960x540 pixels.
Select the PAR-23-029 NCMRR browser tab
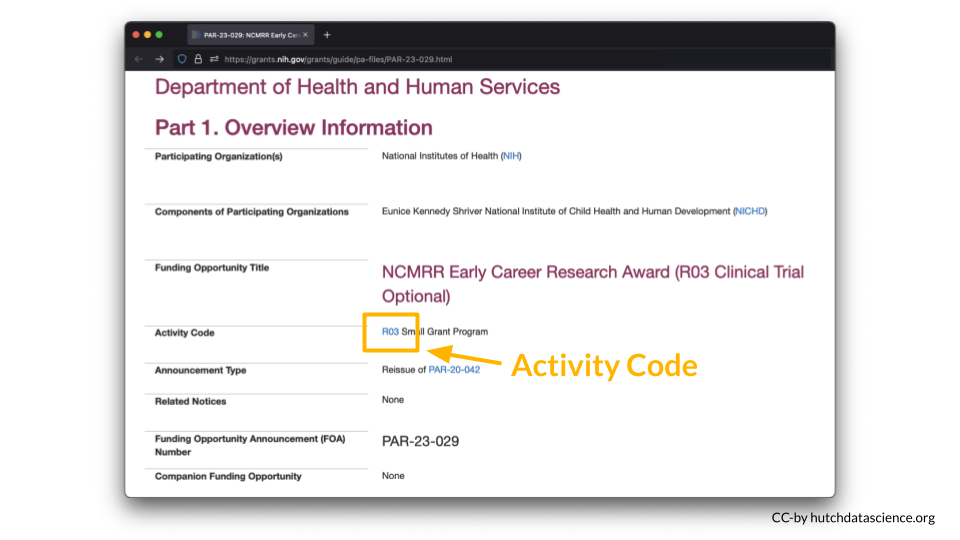tap(250, 35)
